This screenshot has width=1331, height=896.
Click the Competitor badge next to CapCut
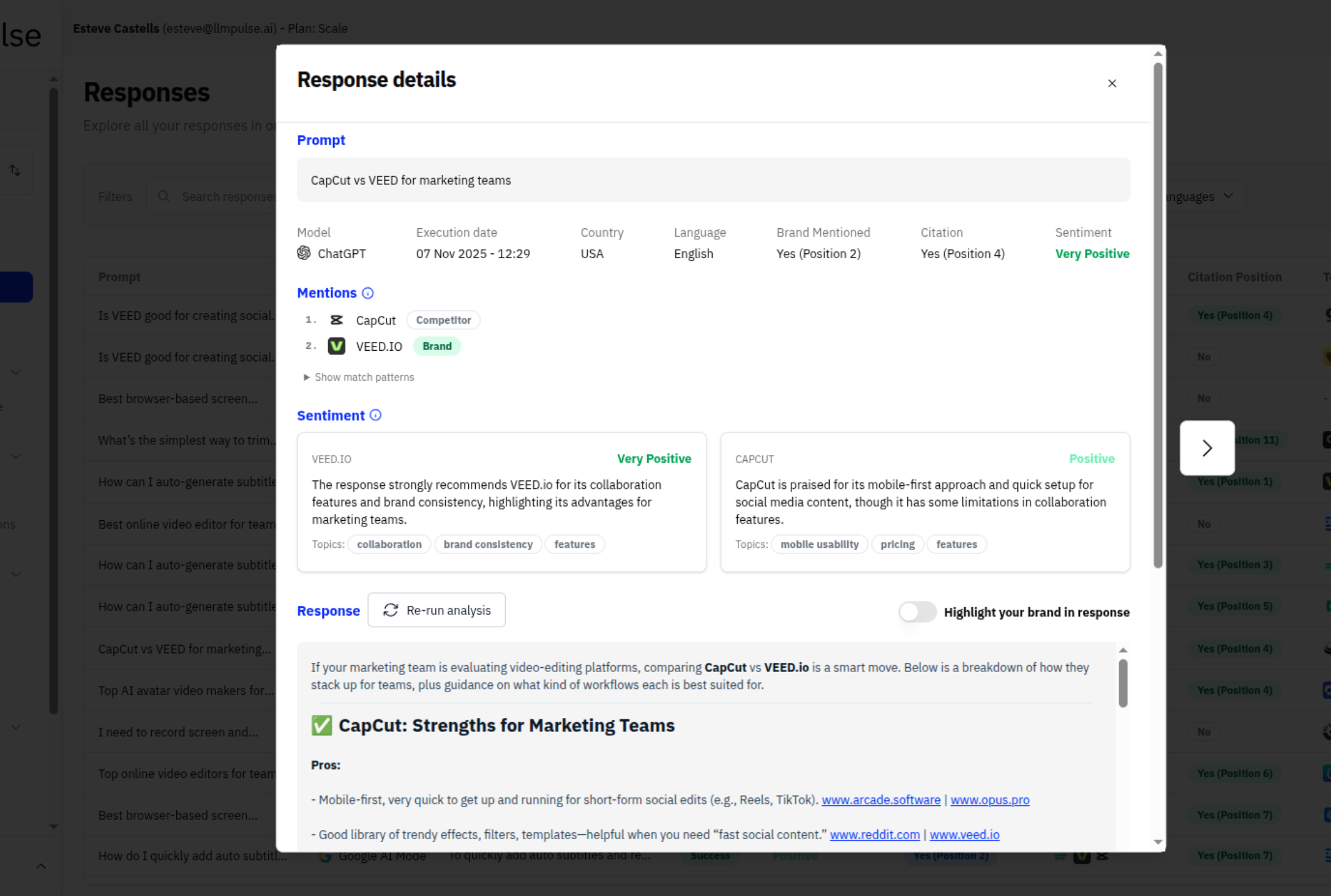coord(443,320)
